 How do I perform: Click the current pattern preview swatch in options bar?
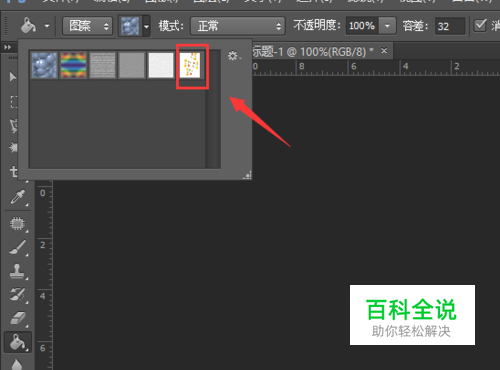click(x=130, y=26)
